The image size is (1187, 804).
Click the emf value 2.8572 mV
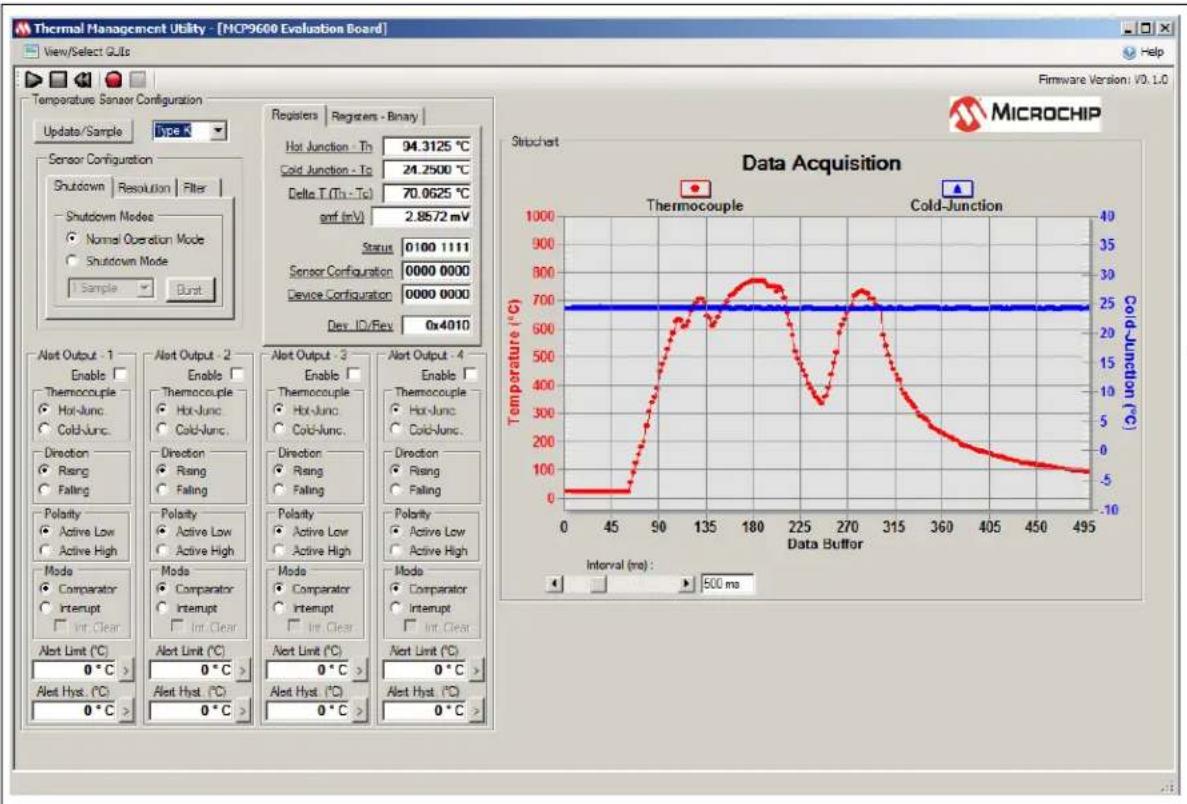click(422, 217)
